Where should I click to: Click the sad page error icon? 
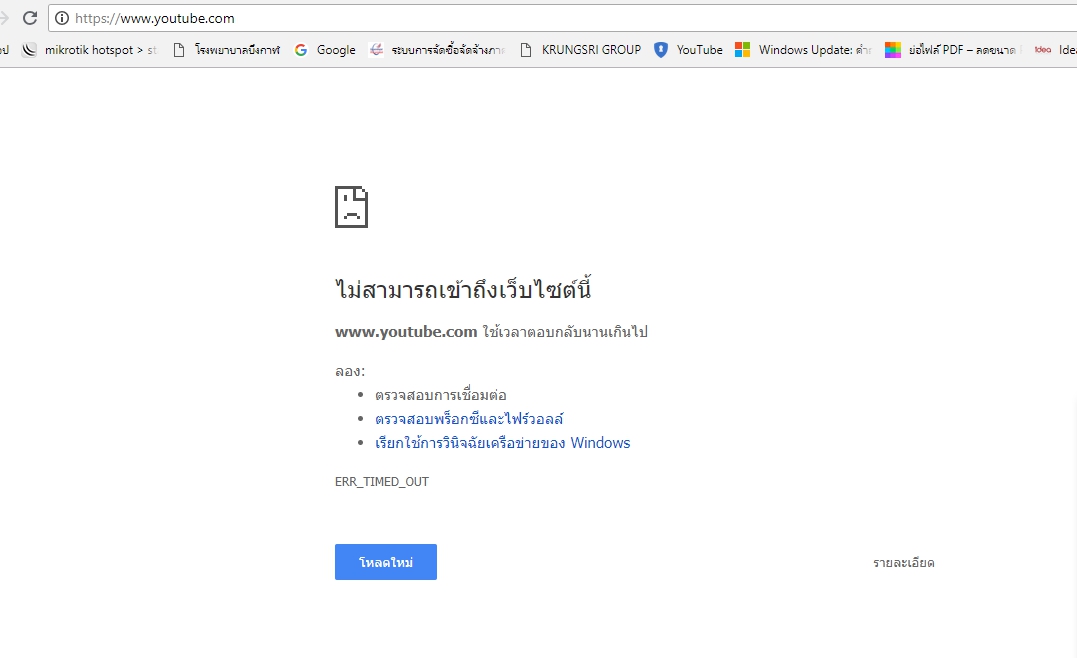point(351,206)
